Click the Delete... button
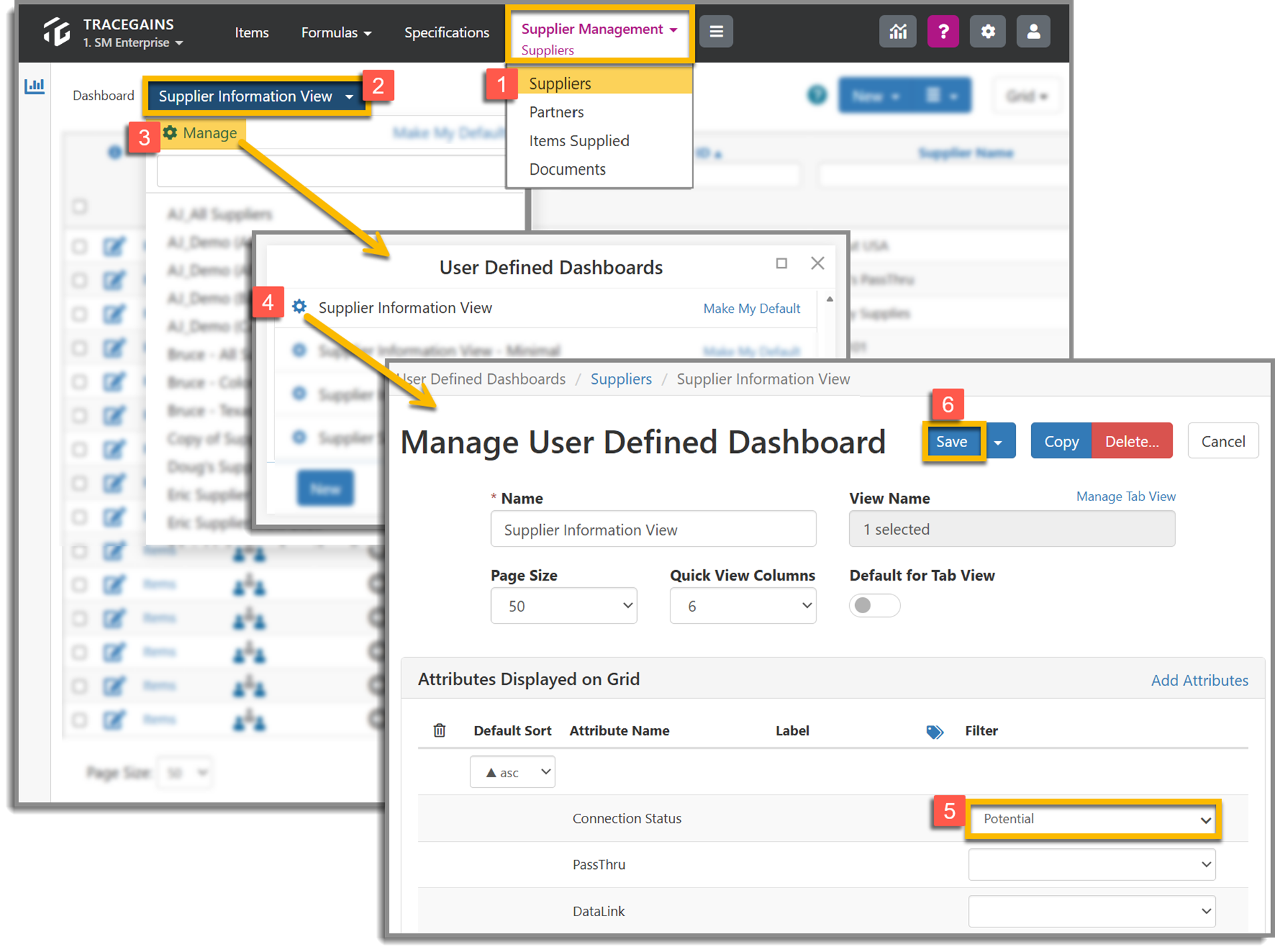Screen dimensions: 1275x952 point(1131,441)
